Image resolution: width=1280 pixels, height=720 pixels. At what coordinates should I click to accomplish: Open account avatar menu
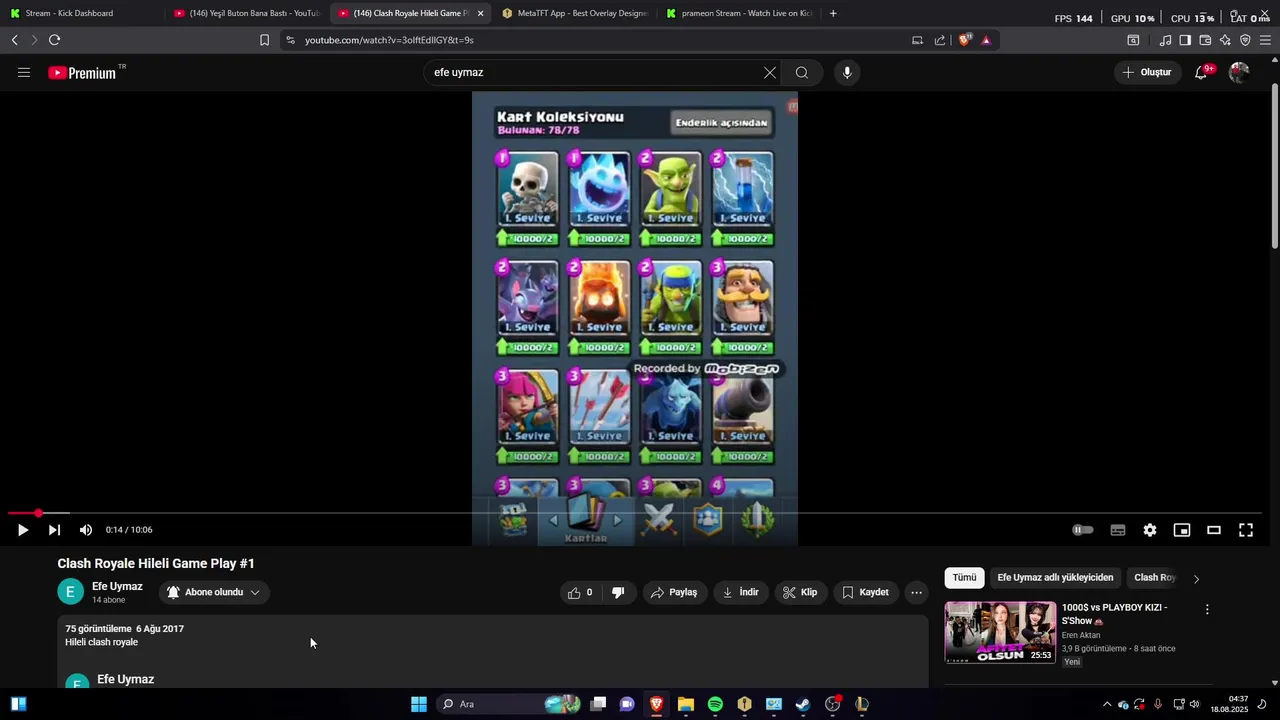1239,72
